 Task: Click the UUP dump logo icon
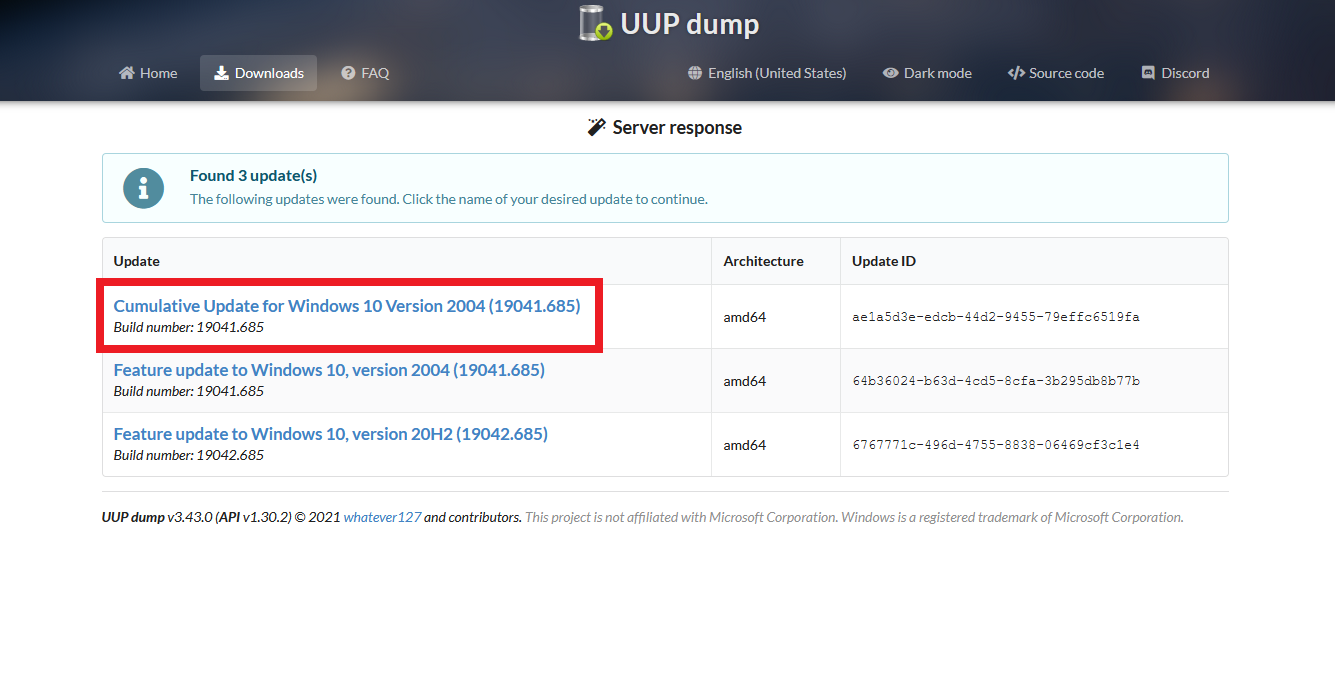596,23
